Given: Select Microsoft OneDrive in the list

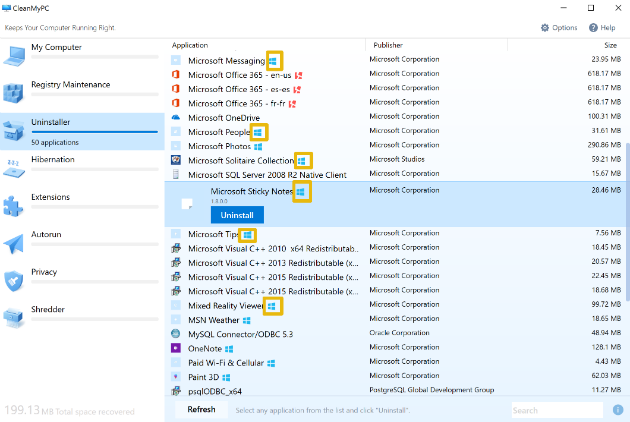Looking at the screenshot, I should coord(395,117).
